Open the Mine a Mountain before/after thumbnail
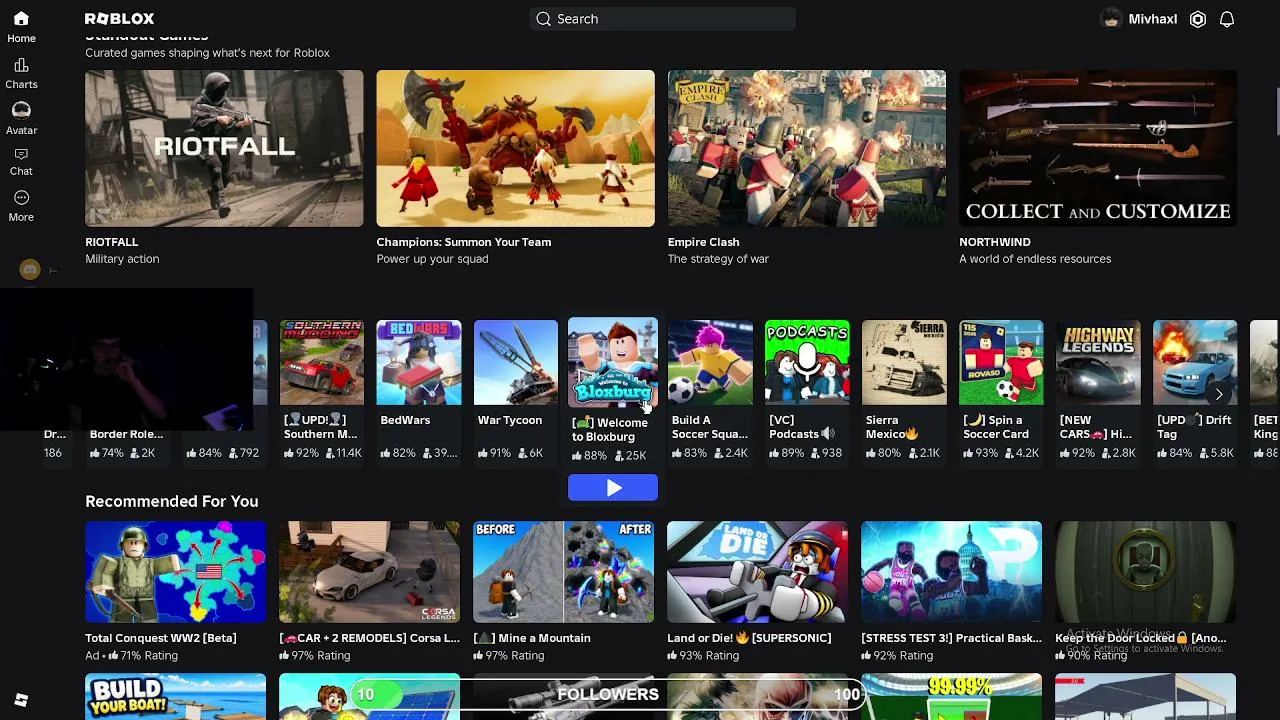The image size is (1280, 720). click(x=564, y=572)
